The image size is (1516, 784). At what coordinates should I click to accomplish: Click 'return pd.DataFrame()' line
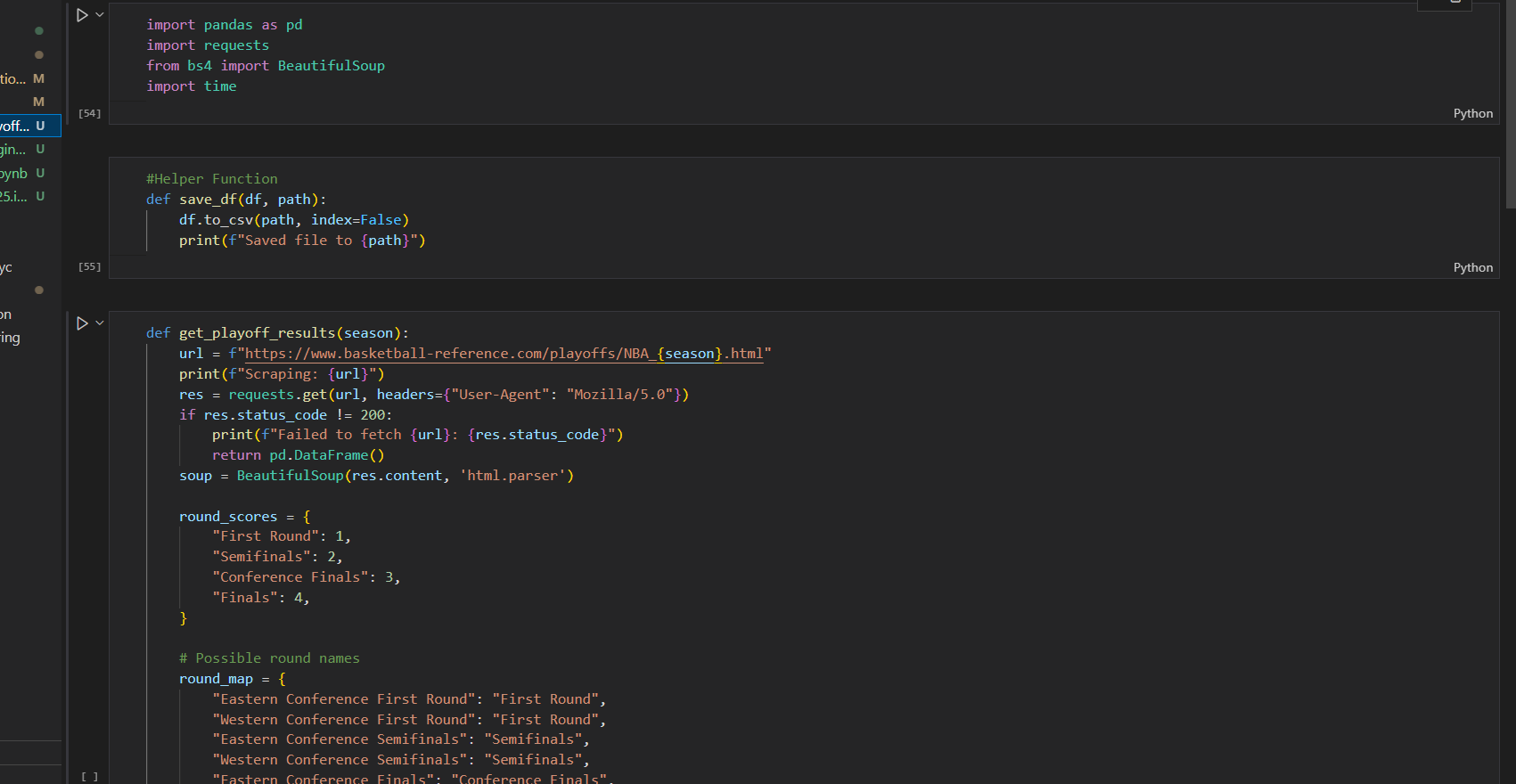(x=299, y=455)
